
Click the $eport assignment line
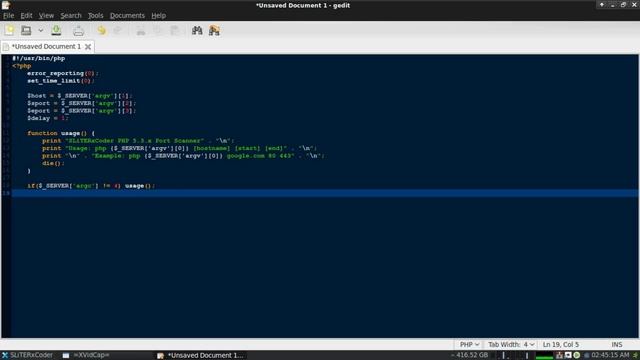(x=82, y=111)
